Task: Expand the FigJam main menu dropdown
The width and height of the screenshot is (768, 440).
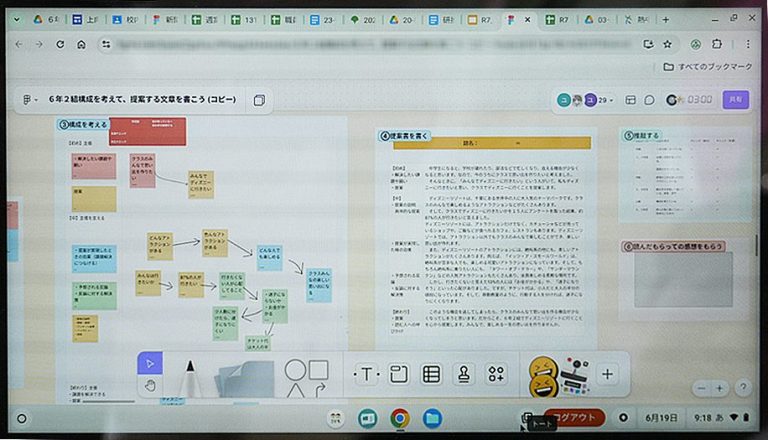Action: click(31, 100)
